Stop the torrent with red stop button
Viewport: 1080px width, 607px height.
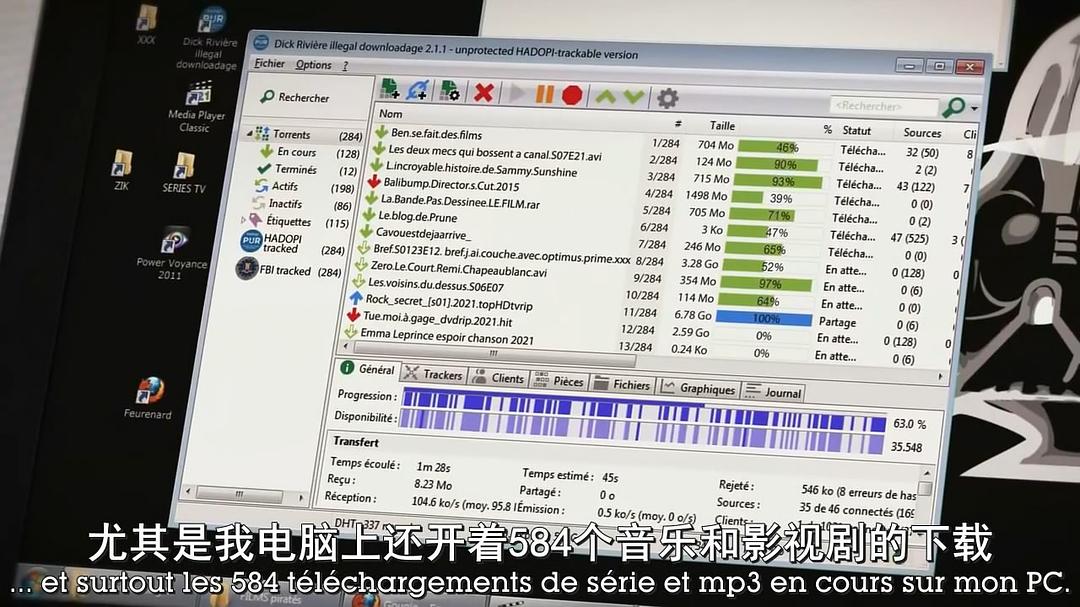pos(572,95)
